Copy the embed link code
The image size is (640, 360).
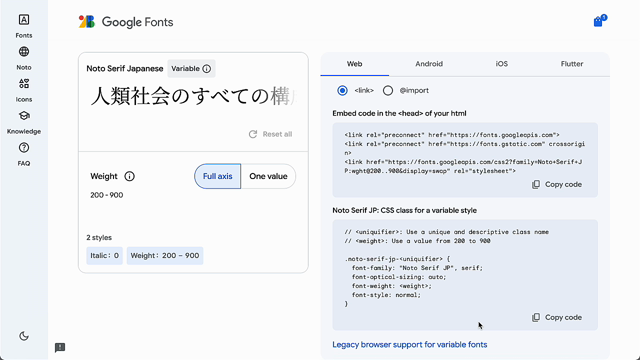click(557, 184)
